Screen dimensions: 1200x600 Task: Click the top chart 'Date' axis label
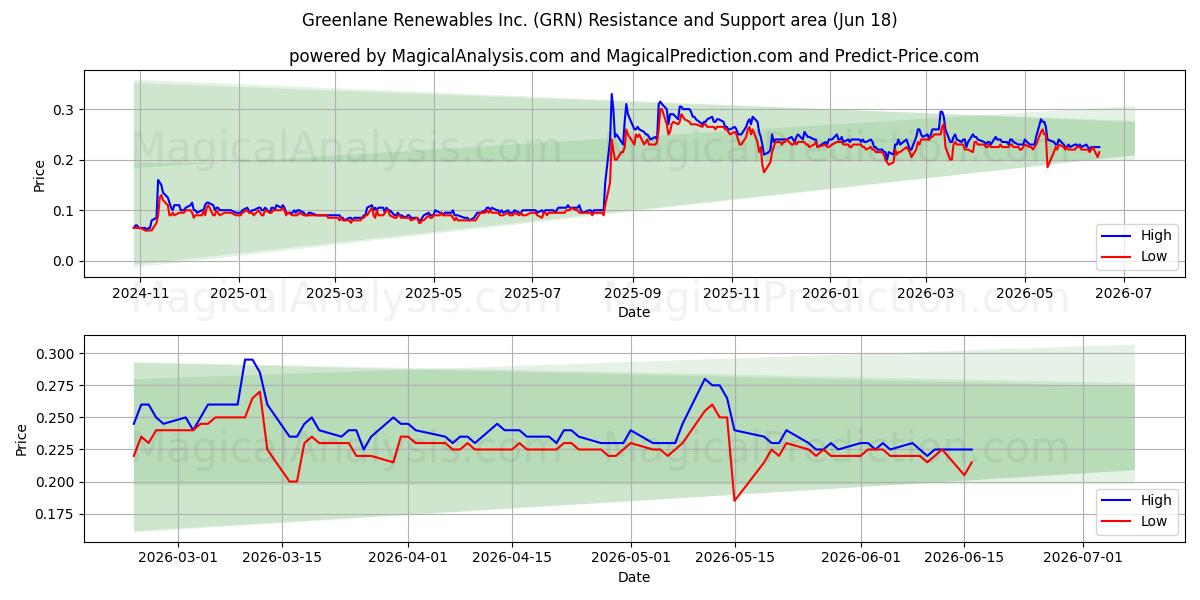(634, 312)
